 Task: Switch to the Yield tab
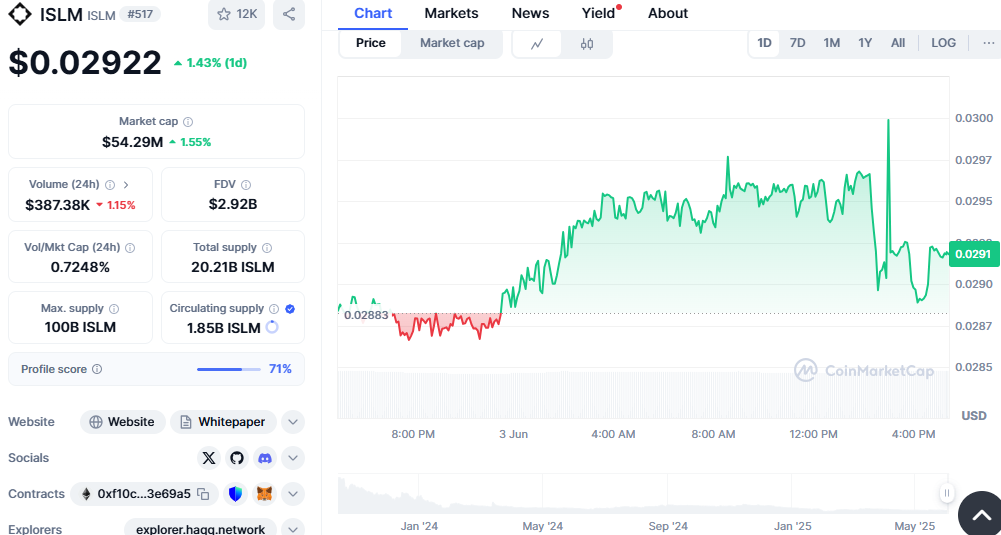pos(599,13)
